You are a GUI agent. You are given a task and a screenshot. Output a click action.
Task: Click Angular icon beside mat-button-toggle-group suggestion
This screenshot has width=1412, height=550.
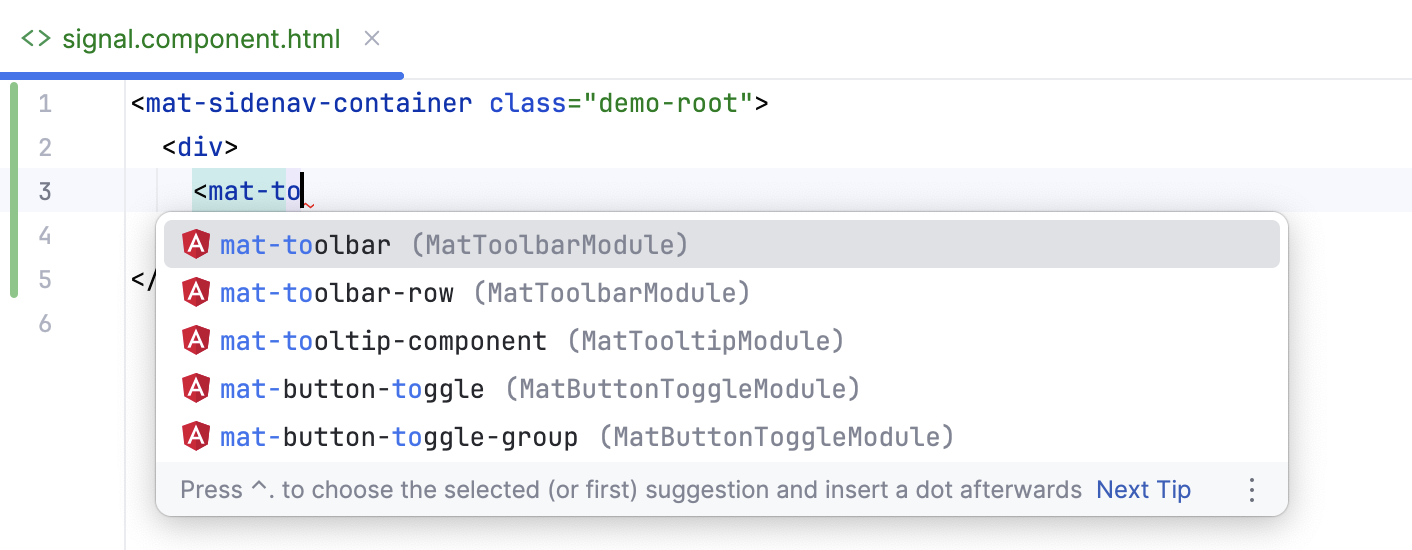point(196,437)
